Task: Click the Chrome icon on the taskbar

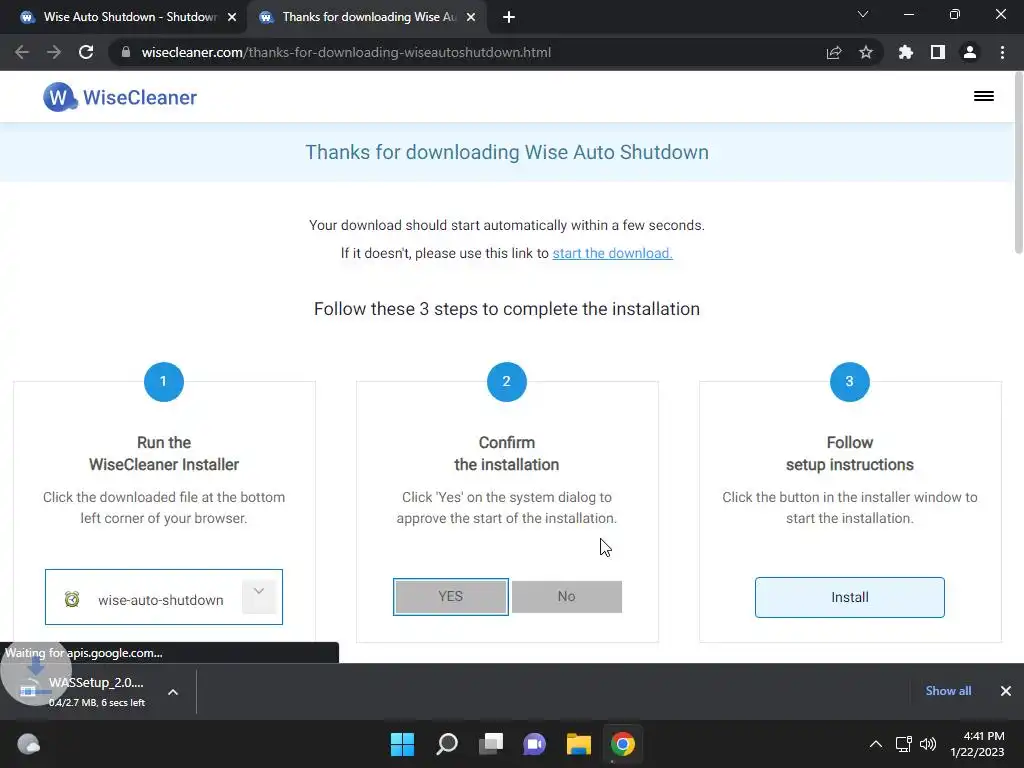Action: pyautogui.click(x=623, y=744)
